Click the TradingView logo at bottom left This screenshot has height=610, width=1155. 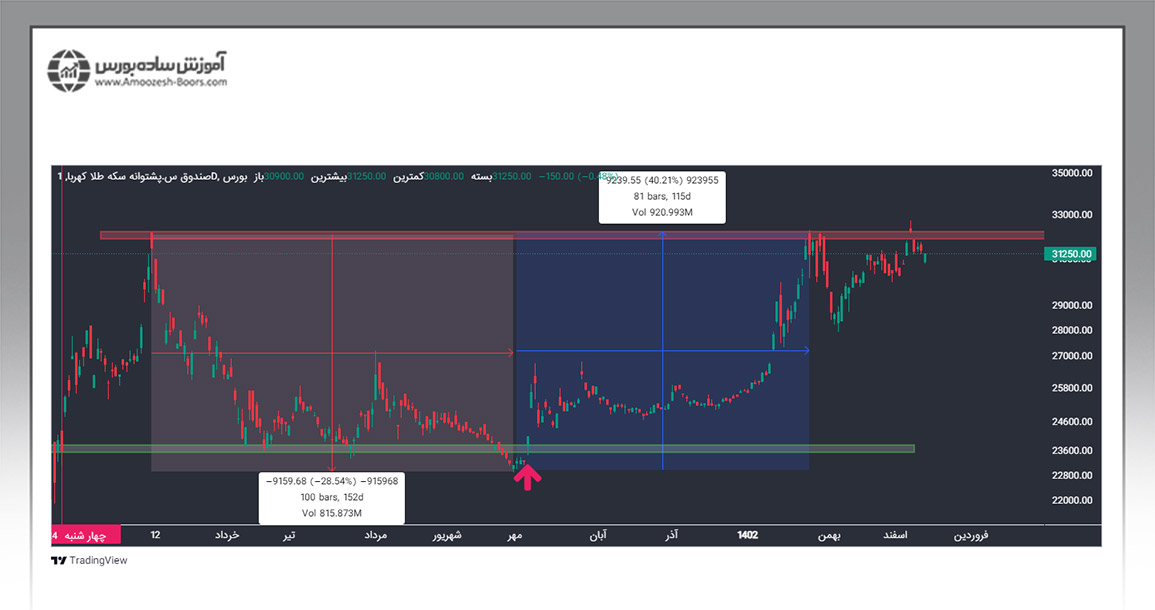click(89, 561)
